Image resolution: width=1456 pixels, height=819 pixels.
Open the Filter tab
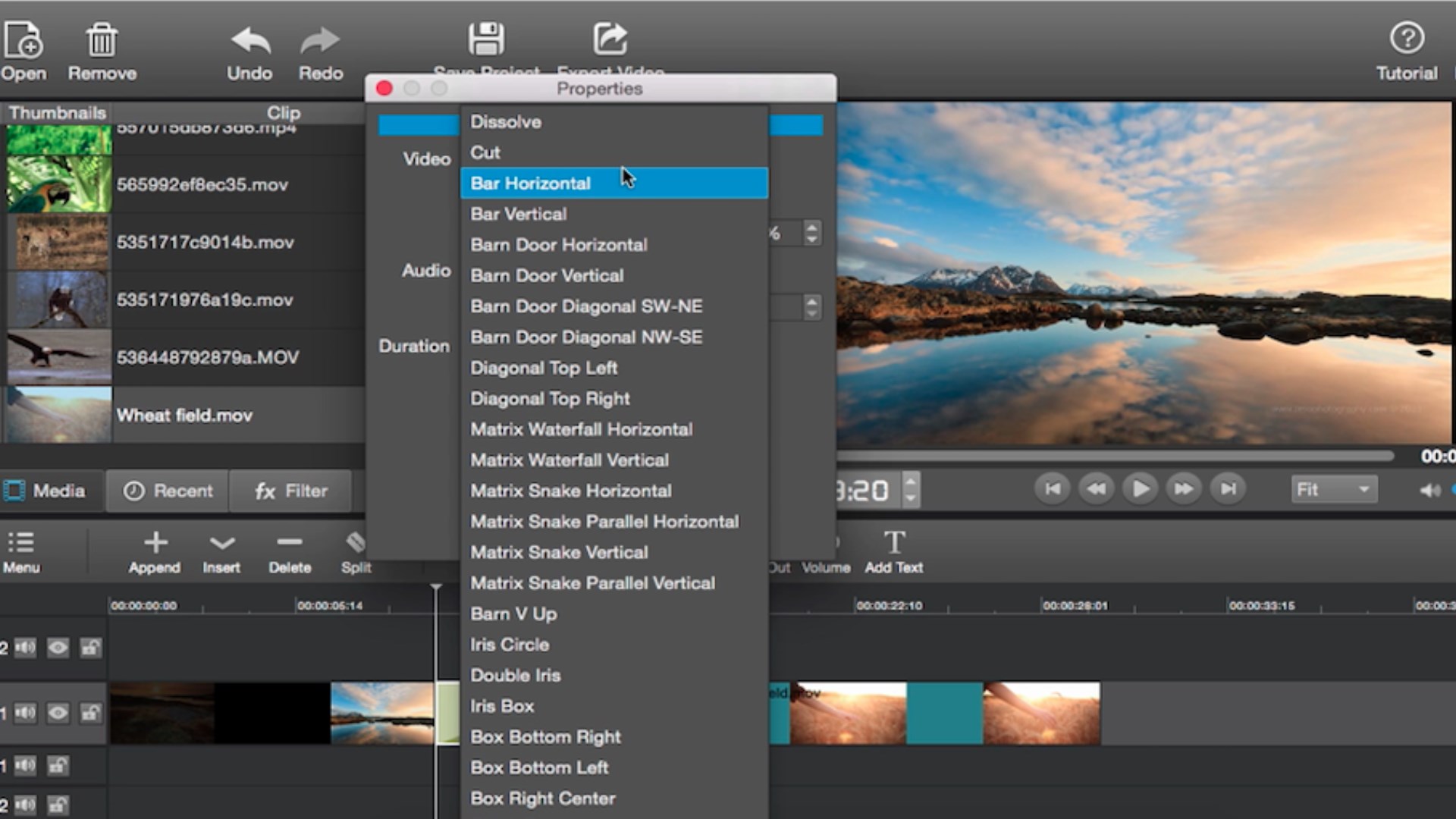291,491
